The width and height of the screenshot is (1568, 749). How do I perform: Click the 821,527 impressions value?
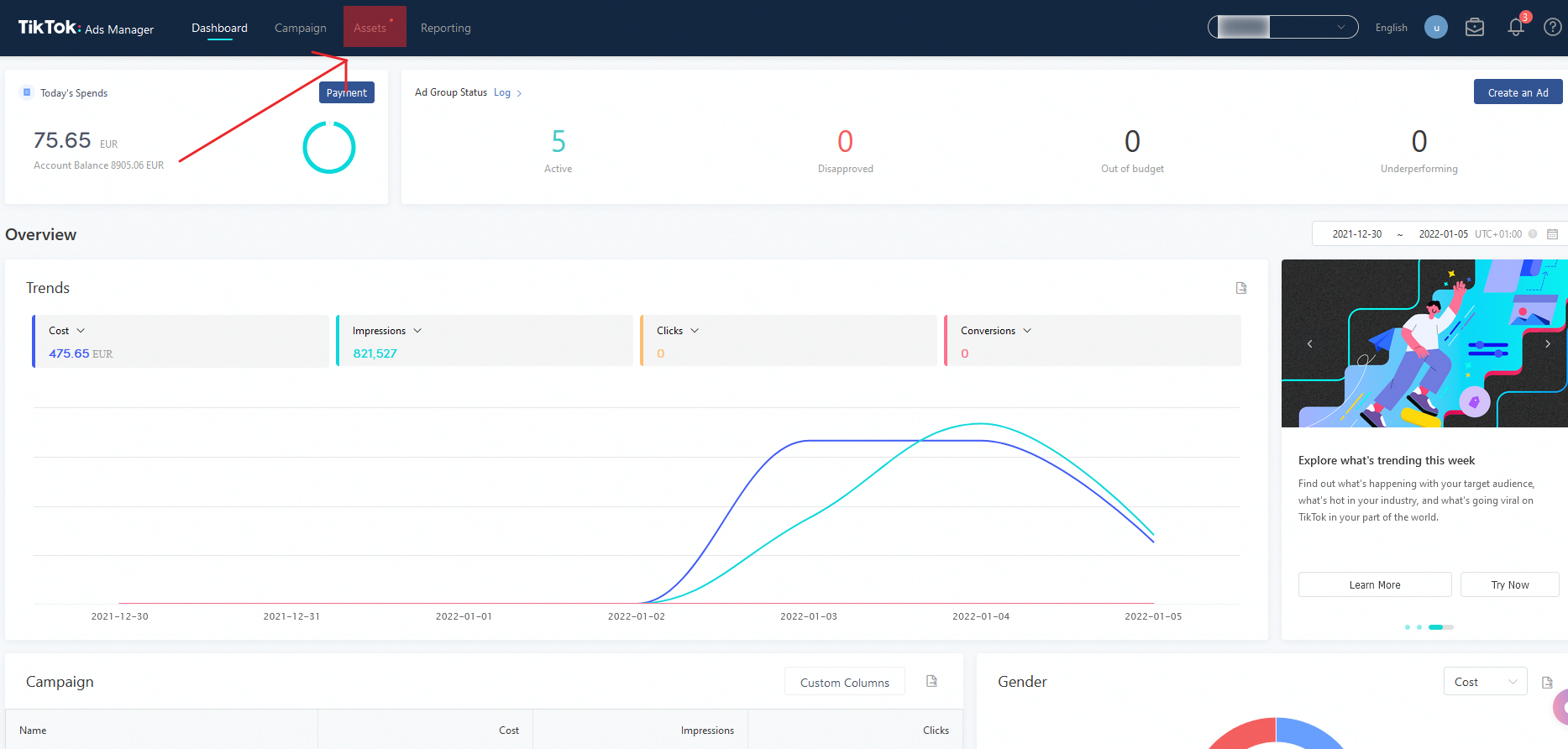tap(375, 354)
